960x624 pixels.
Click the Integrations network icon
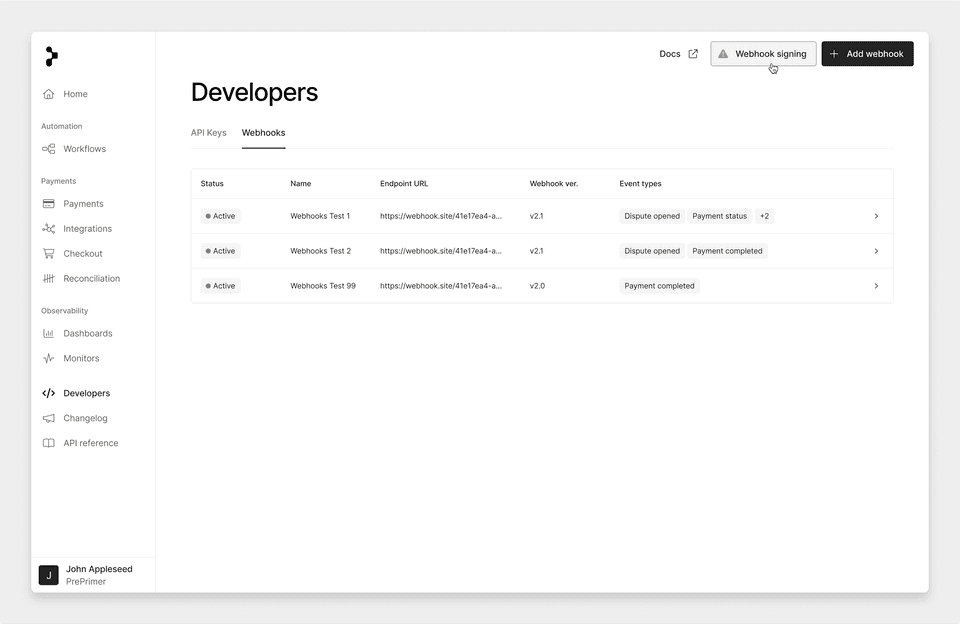pyautogui.click(x=48, y=228)
